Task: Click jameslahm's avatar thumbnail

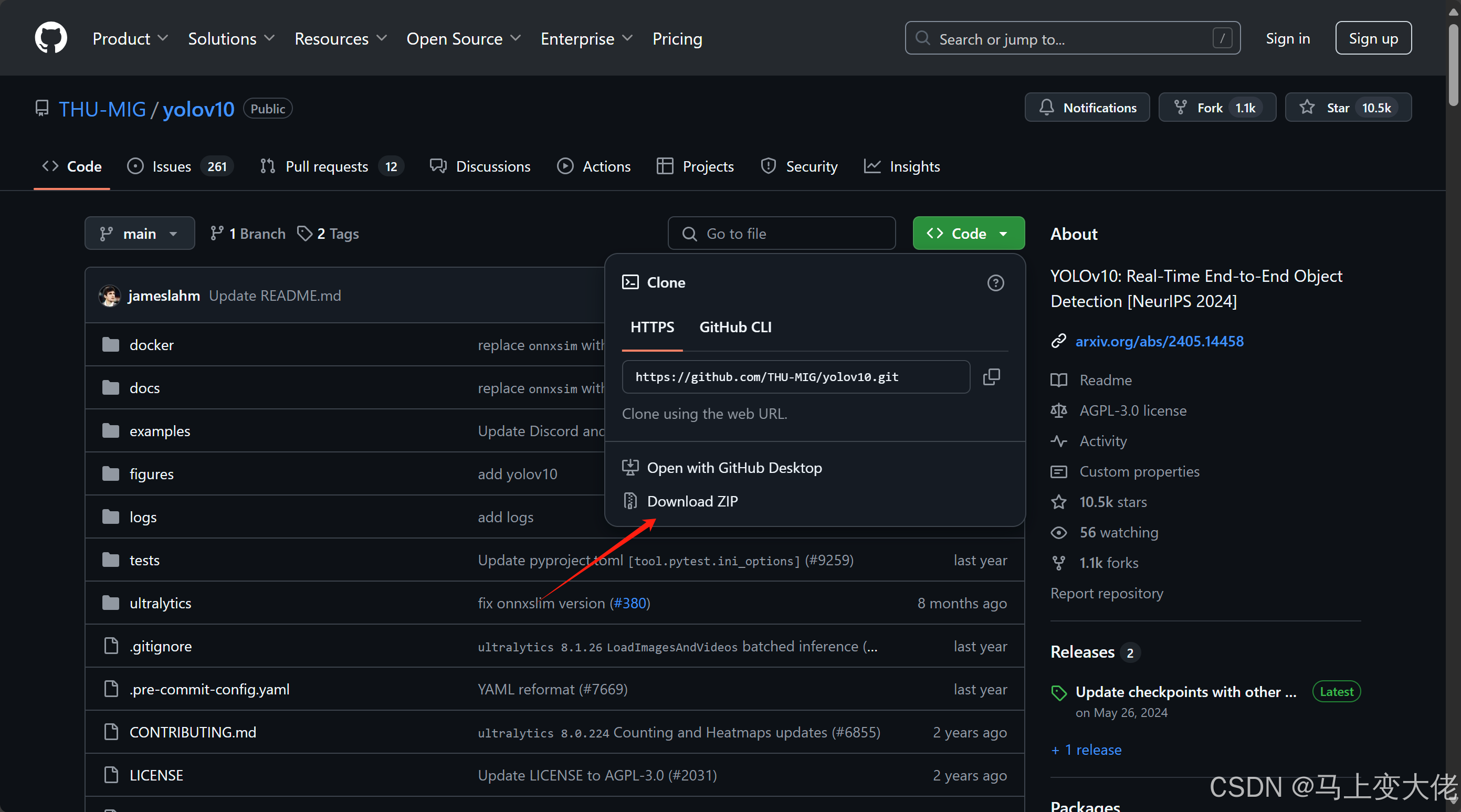Action: 110,296
